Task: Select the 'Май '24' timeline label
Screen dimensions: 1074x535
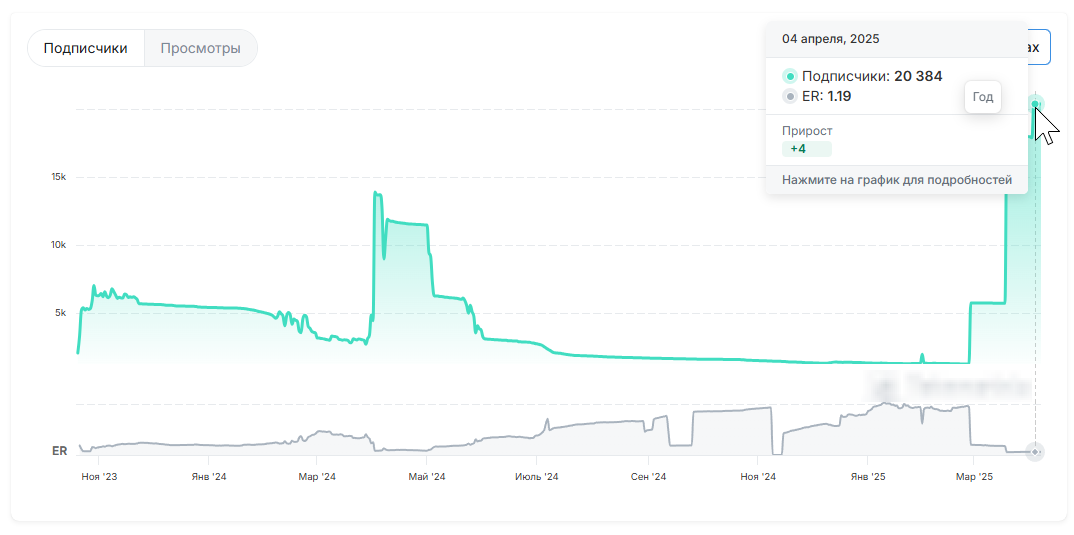Action: tap(426, 477)
